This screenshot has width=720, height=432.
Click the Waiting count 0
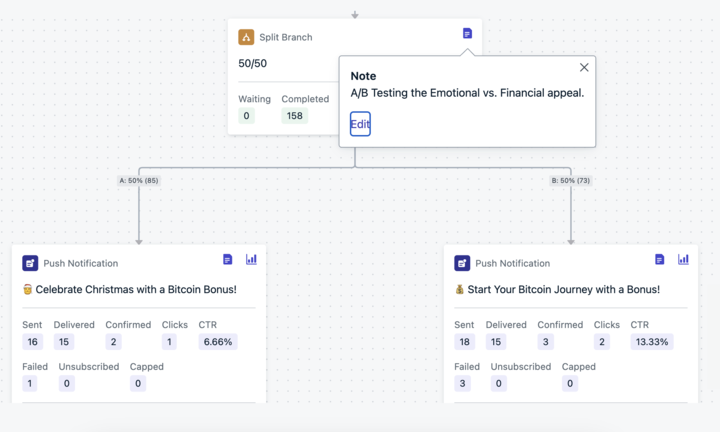click(x=247, y=116)
